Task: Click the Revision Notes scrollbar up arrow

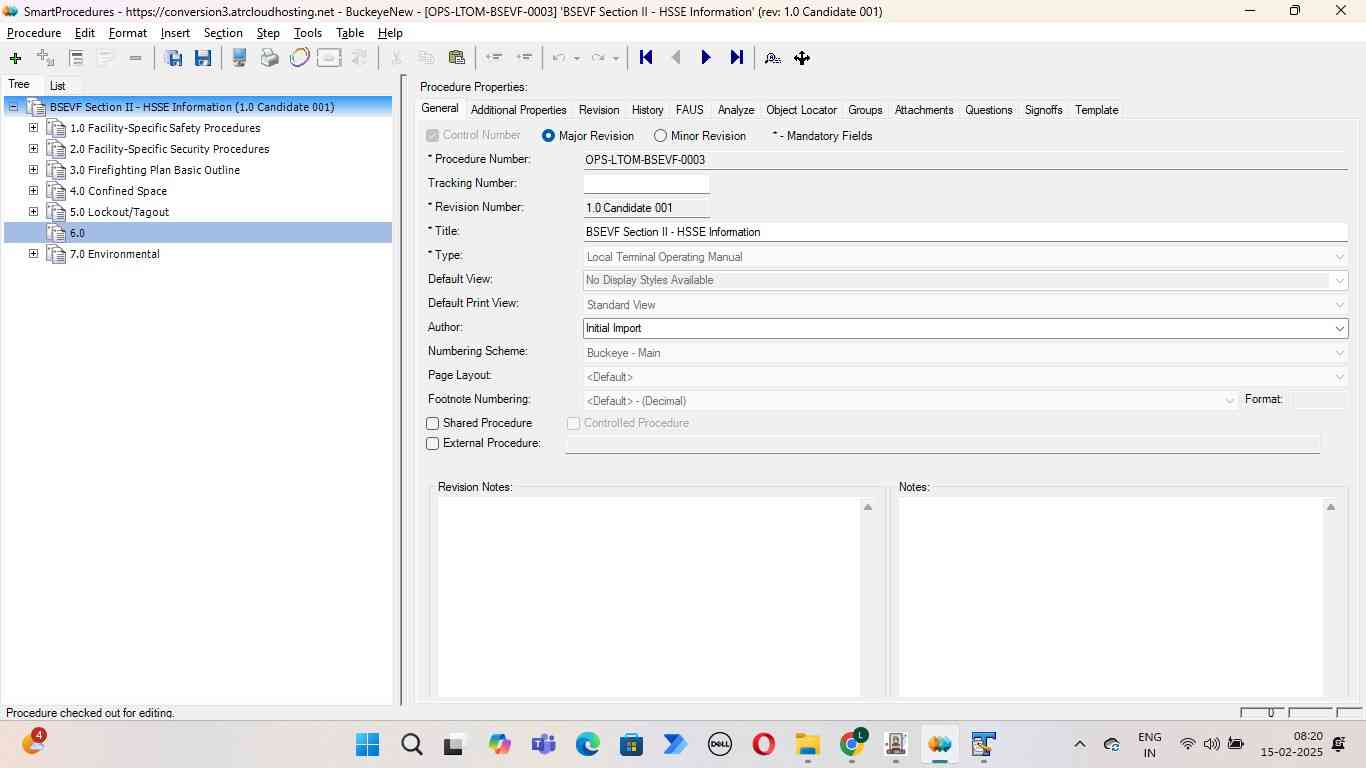Action: (x=868, y=507)
